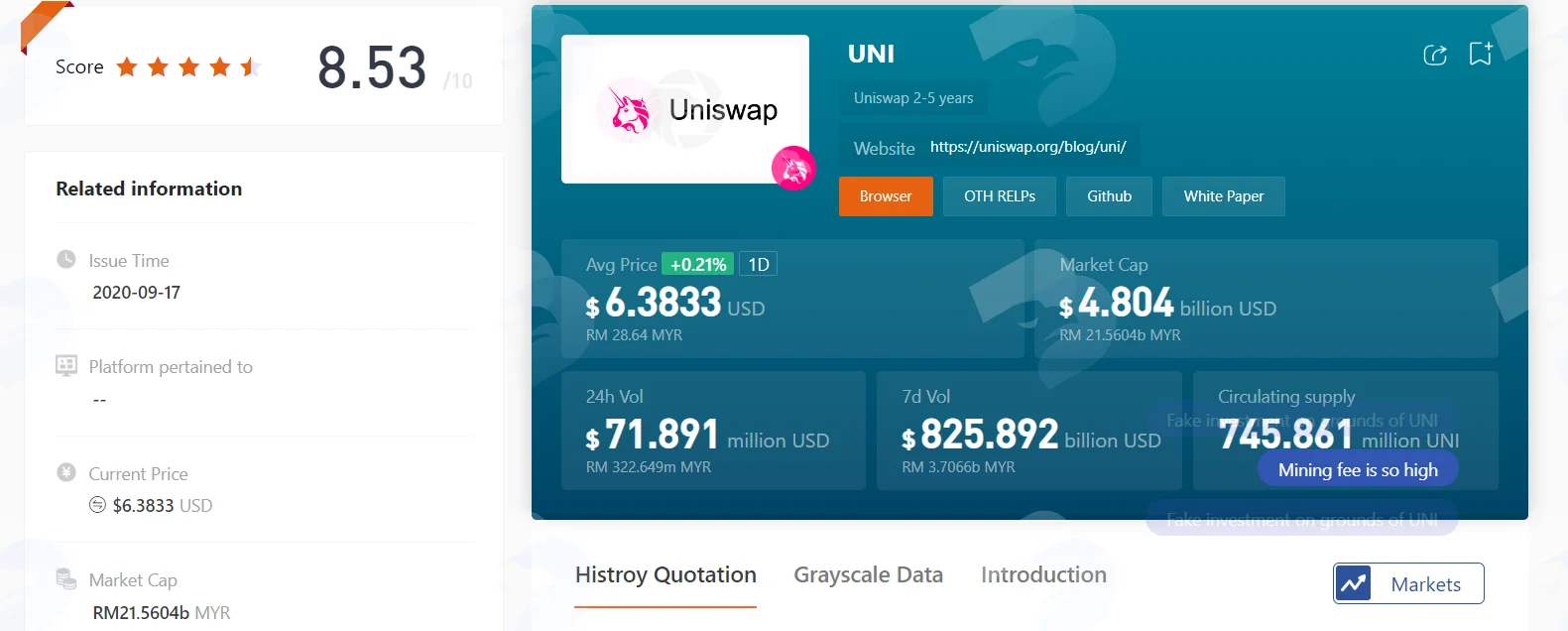Click the 2020-09-17 issue date
Image resolution: width=1568 pixels, height=631 pixels.
137,293
